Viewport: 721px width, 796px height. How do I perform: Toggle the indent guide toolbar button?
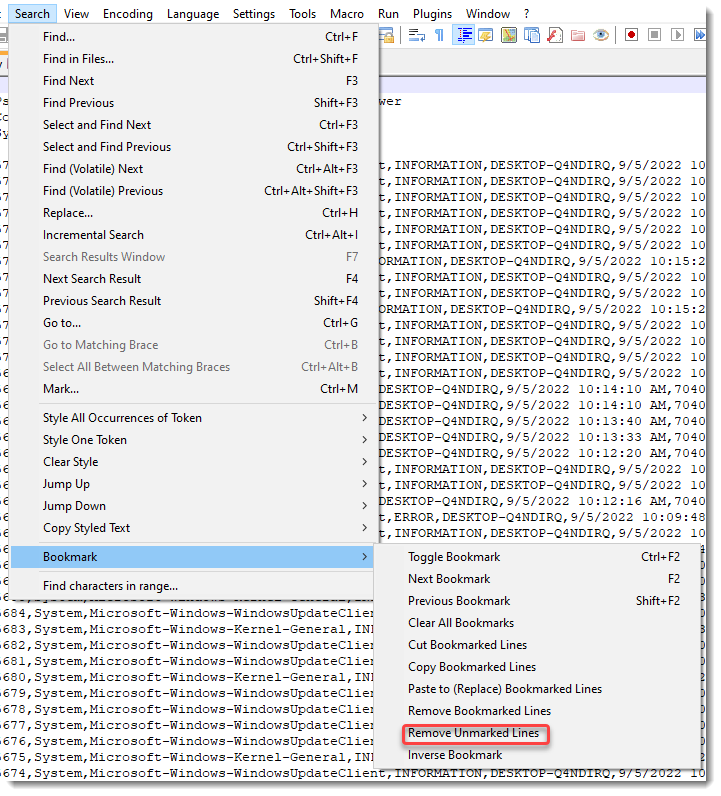[x=464, y=35]
